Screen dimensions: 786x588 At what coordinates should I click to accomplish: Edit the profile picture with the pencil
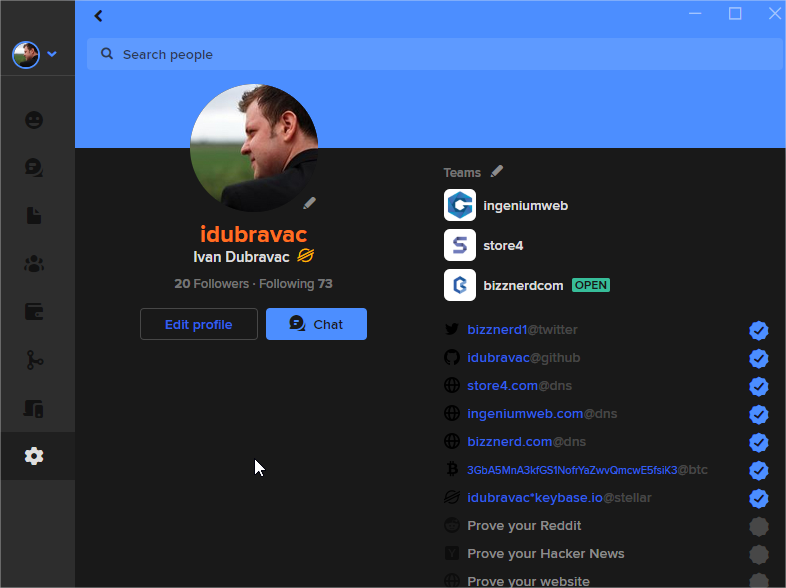[309, 203]
